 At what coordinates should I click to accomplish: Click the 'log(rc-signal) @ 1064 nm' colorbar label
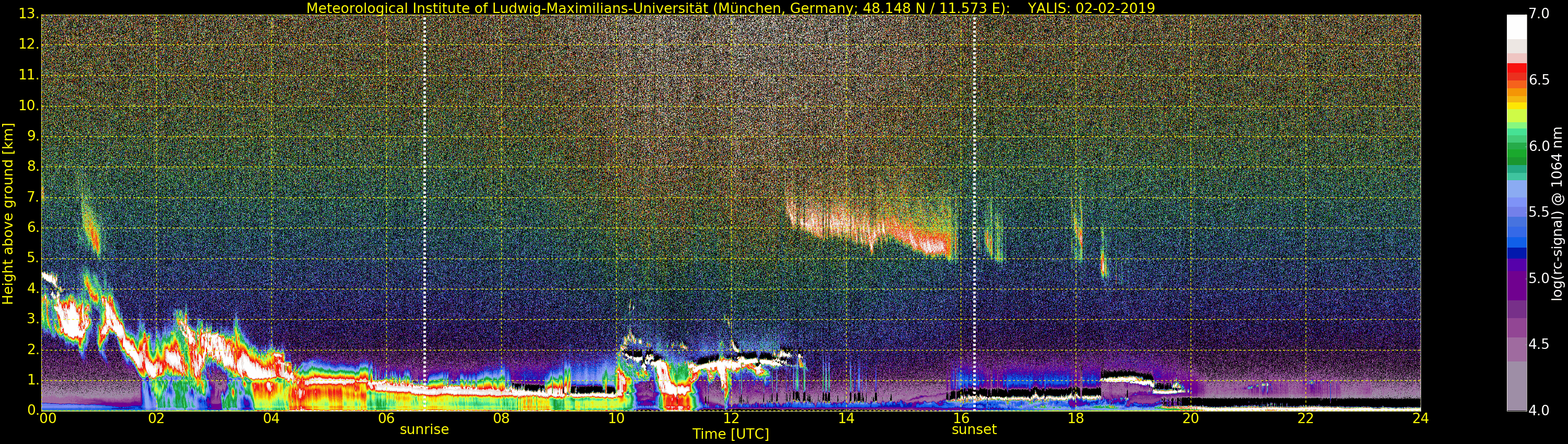pyautogui.click(x=1558, y=214)
